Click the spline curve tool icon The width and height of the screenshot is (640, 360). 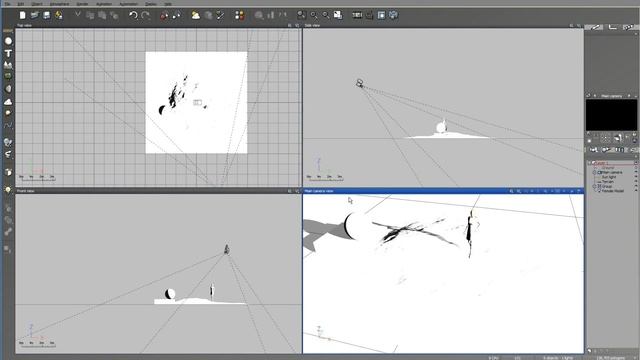pos(8,125)
